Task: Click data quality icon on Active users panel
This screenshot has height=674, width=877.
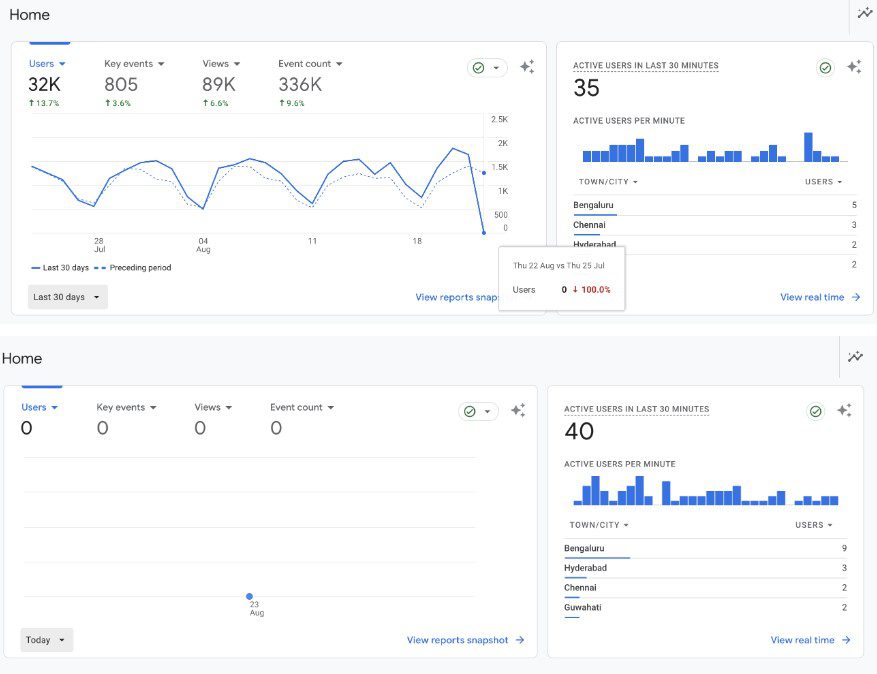Action: 825,67
